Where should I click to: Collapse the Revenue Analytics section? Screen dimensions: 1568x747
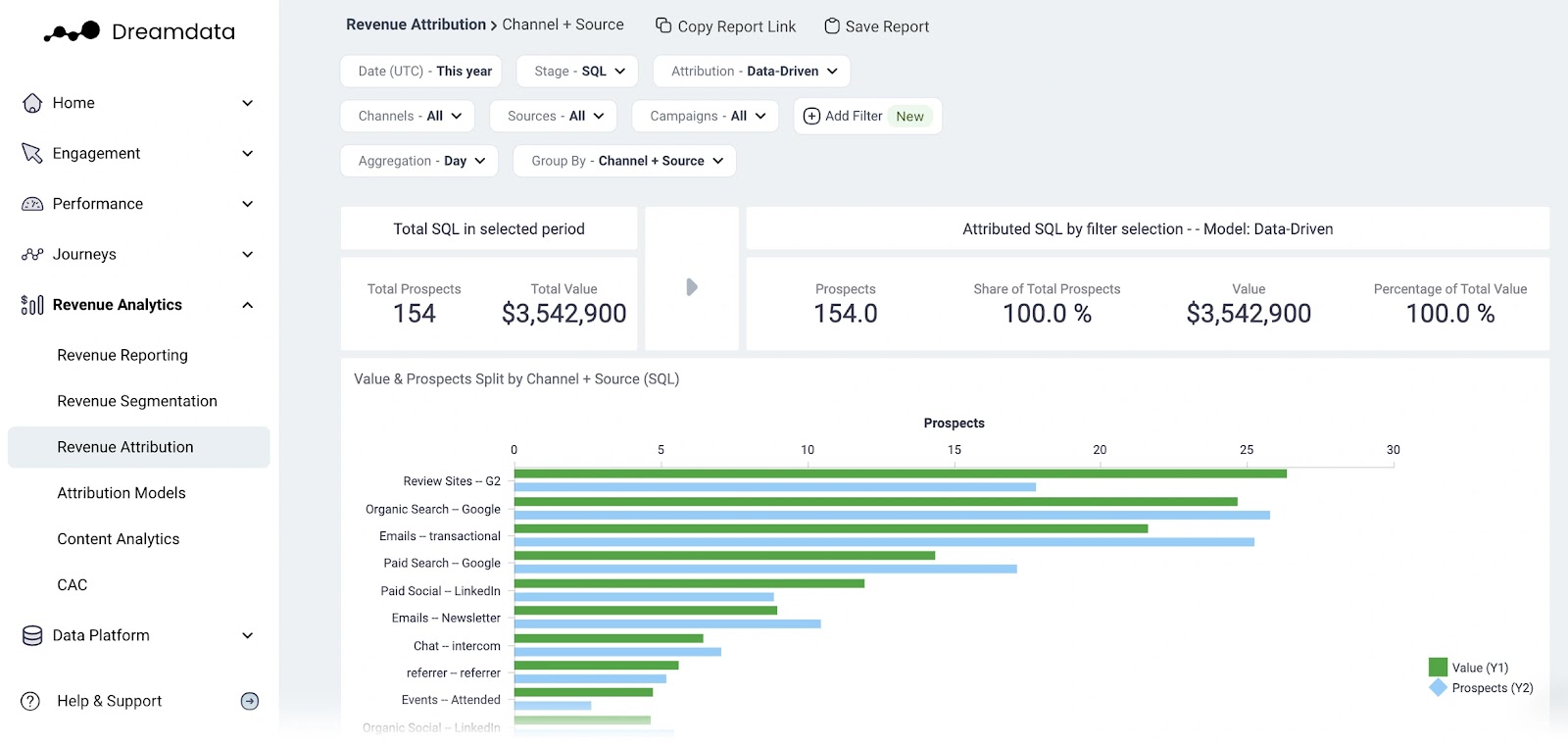[x=247, y=305]
